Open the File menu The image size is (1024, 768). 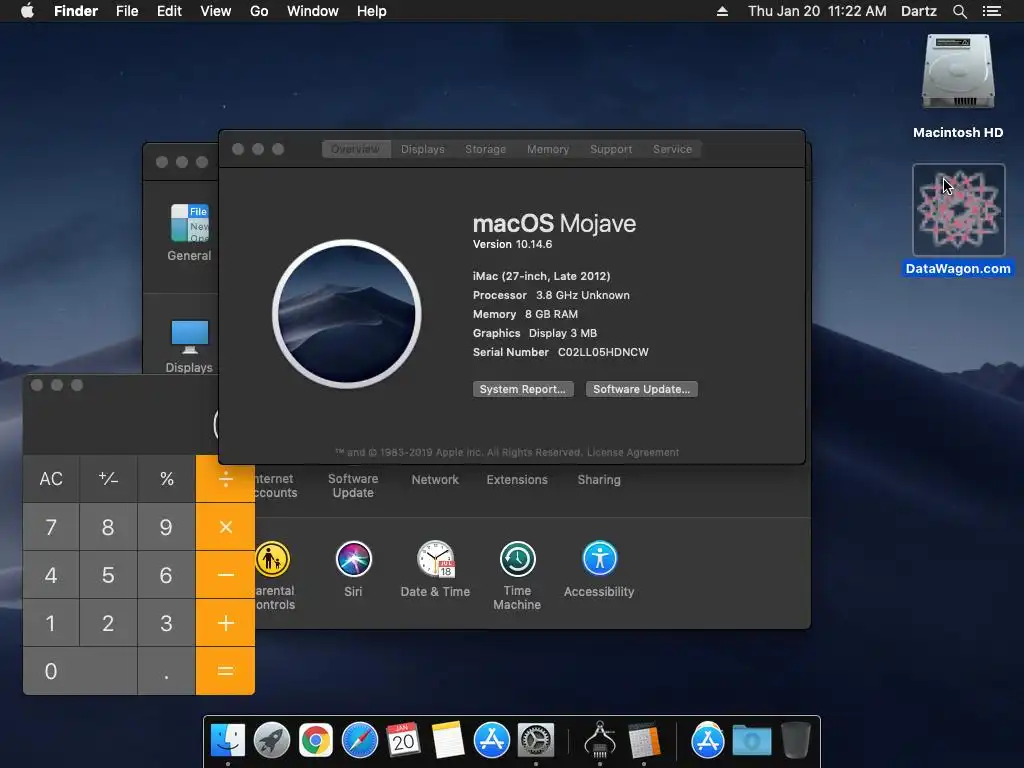[x=127, y=11]
